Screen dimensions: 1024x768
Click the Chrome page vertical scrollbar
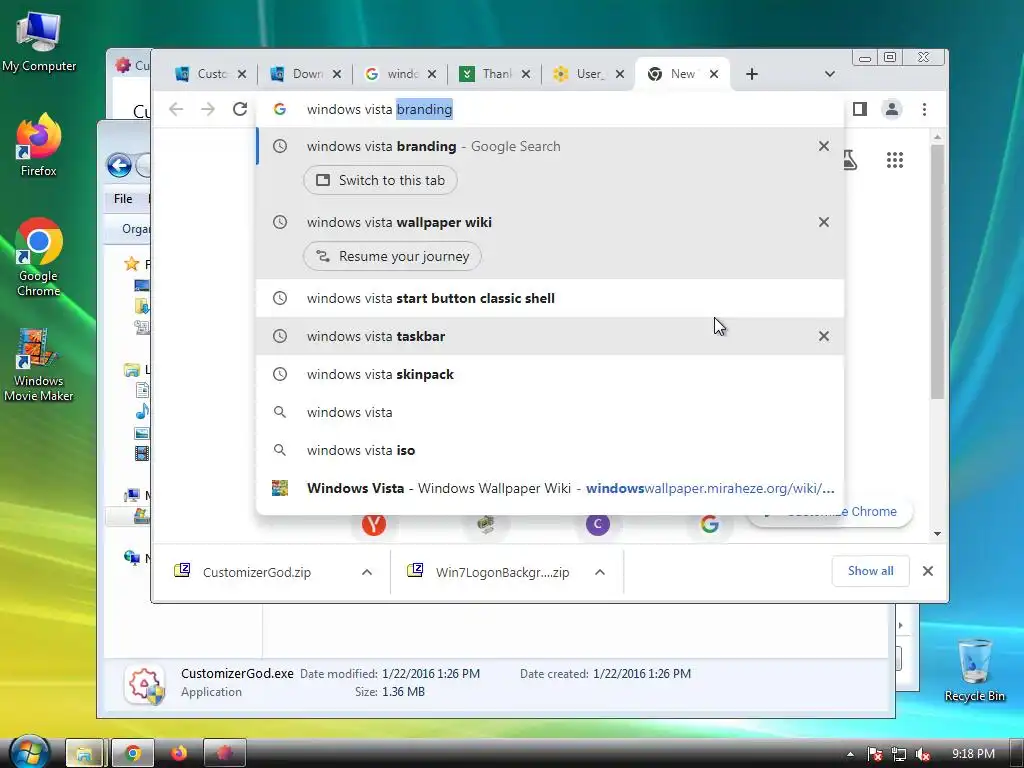(937, 272)
